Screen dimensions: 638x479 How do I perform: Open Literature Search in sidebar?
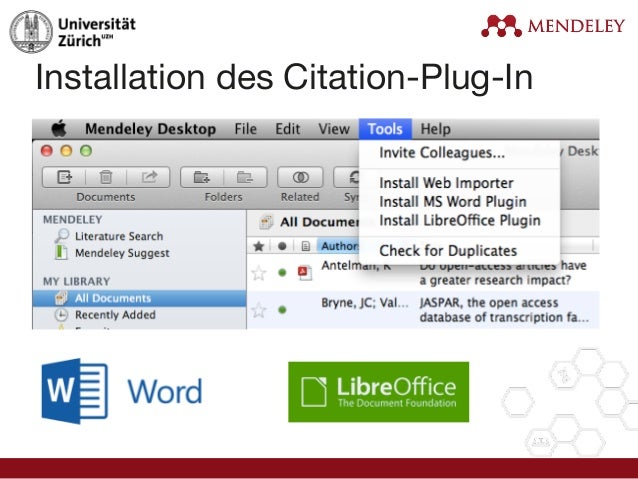tap(119, 236)
